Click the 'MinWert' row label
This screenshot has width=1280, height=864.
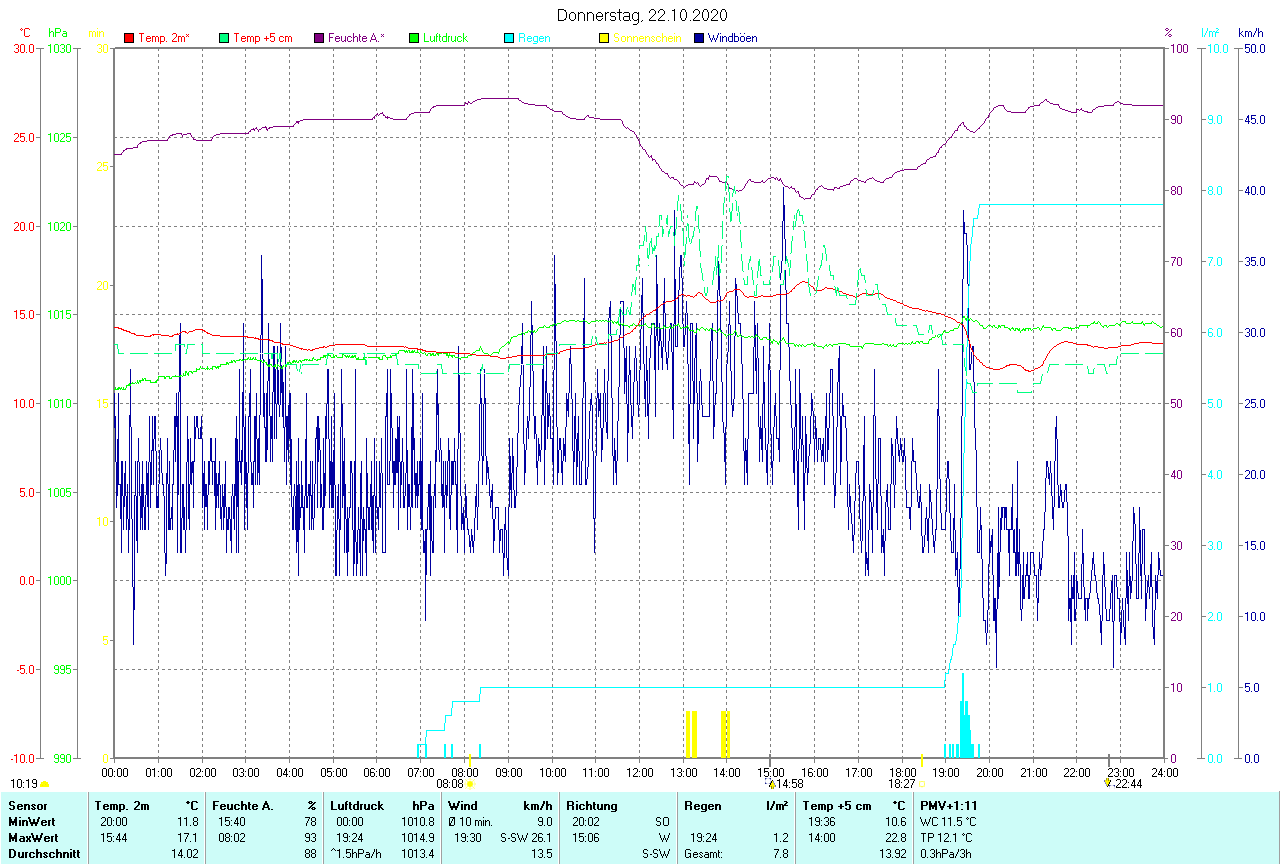point(31,822)
